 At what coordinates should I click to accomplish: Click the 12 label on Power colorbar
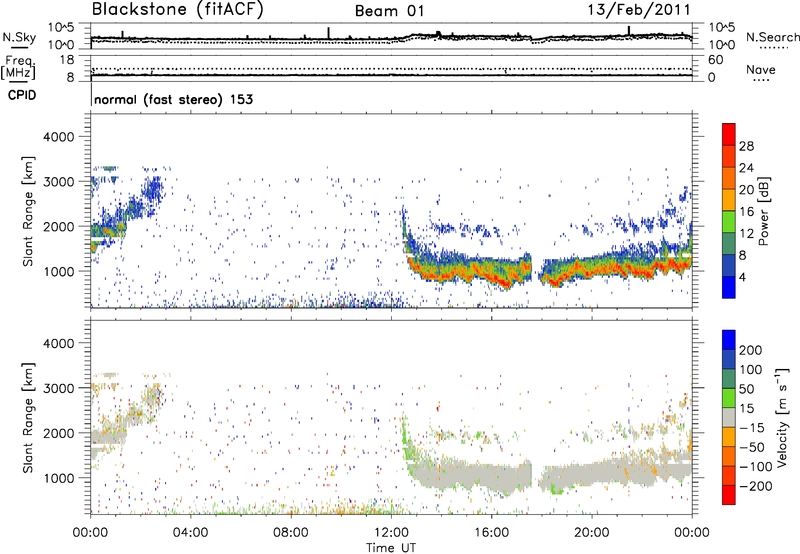click(746, 234)
